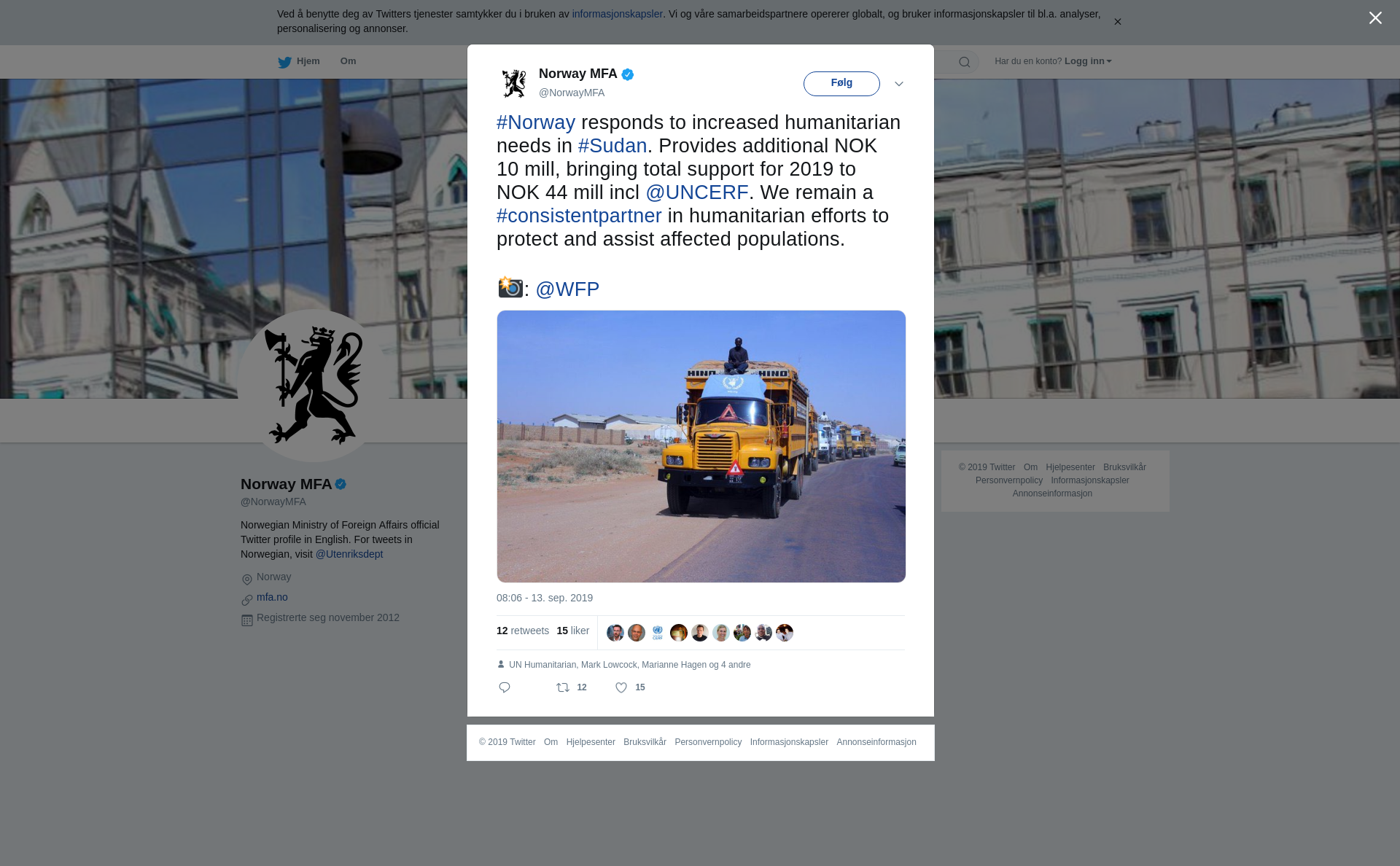This screenshot has height=866, width=1400.
Task: Open the @UNCERF mention
Action: coord(697,192)
